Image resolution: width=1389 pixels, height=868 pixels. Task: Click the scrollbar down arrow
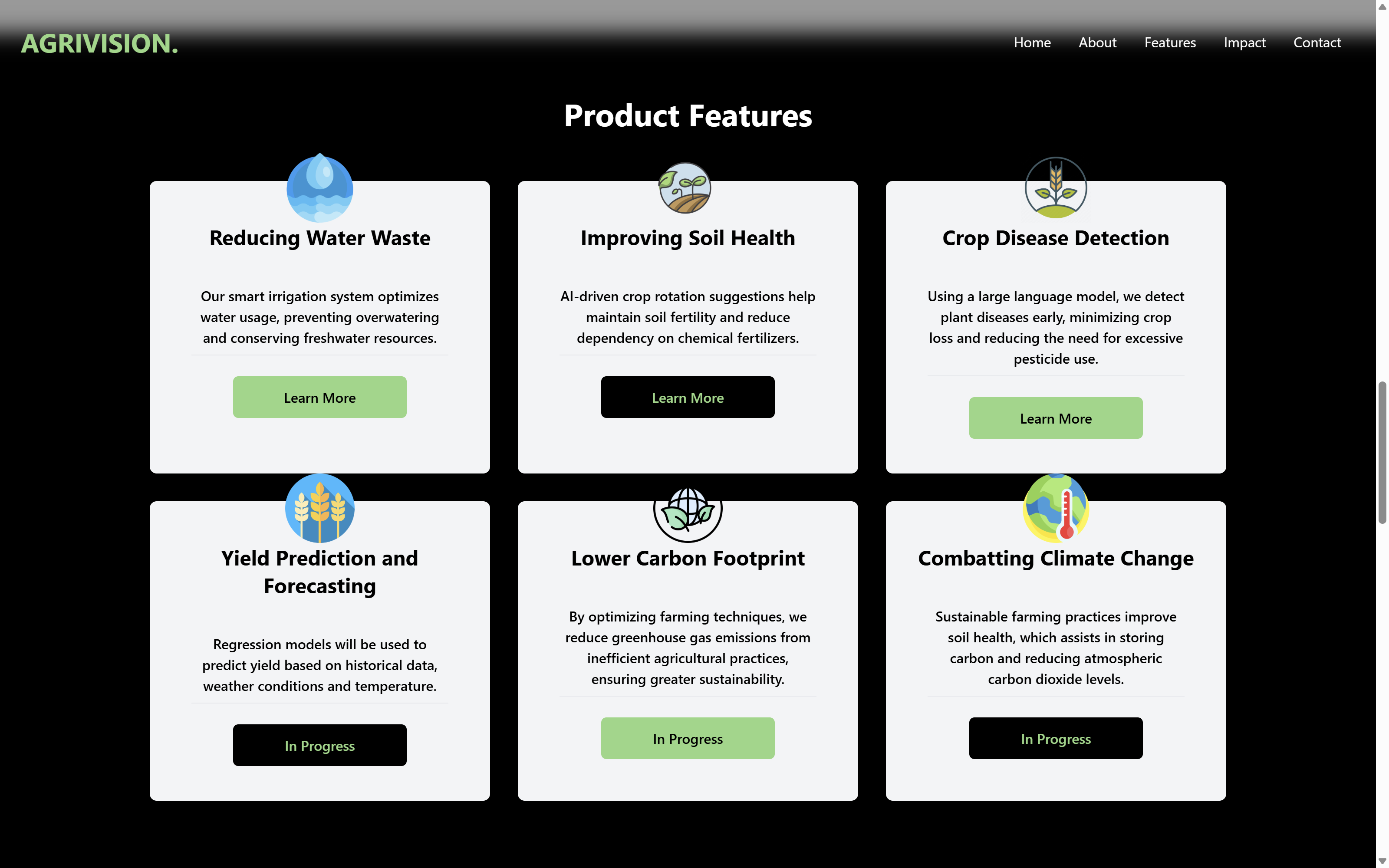click(1382, 861)
